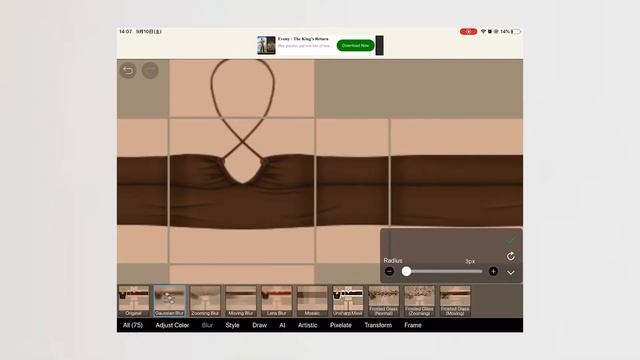Select the Frosted Glass (Moving) thumbnail
The width and height of the screenshot is (640, 360).
coord(455,301)
